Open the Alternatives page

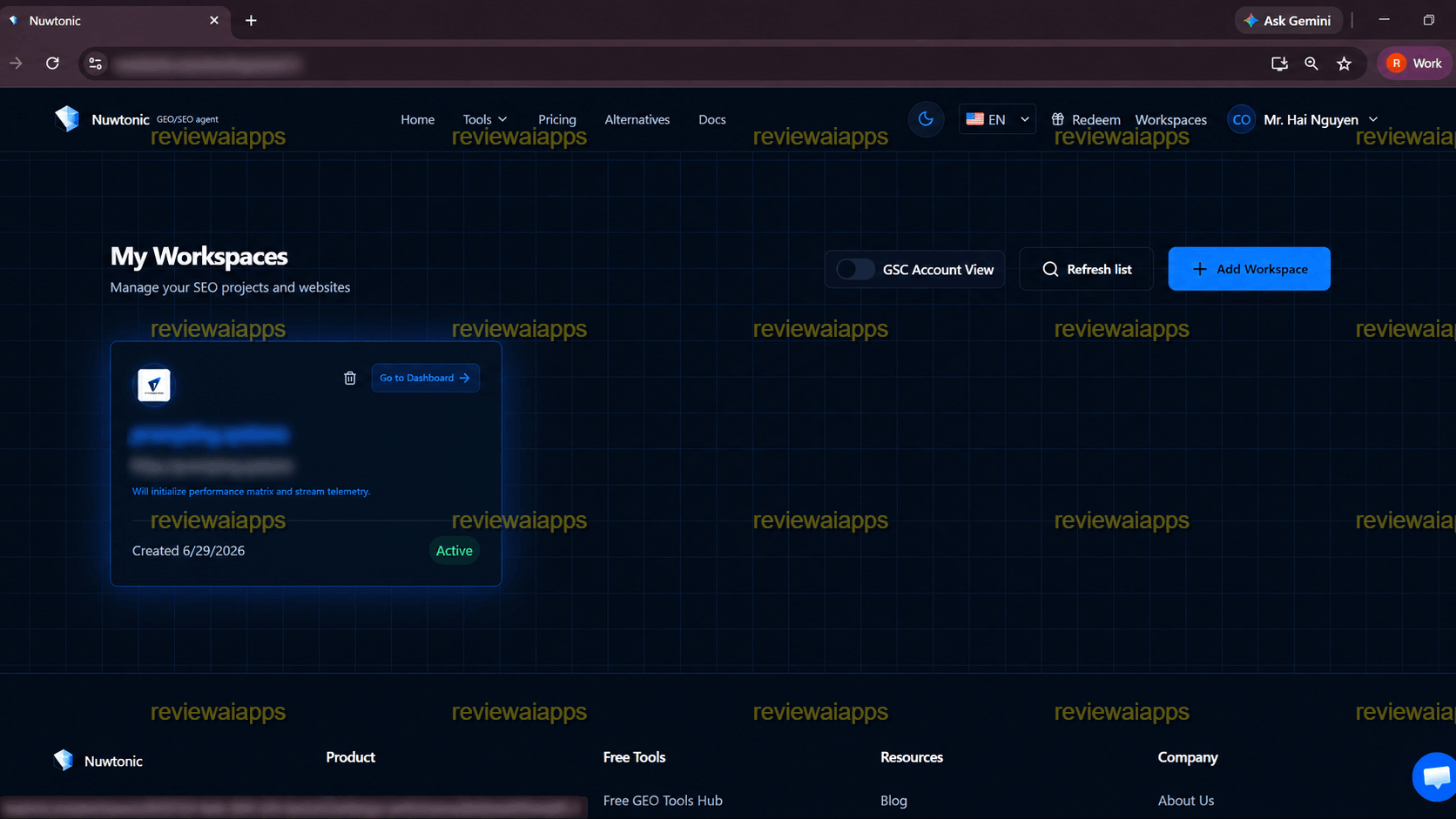pyautogui.click(x=637, y=119)
